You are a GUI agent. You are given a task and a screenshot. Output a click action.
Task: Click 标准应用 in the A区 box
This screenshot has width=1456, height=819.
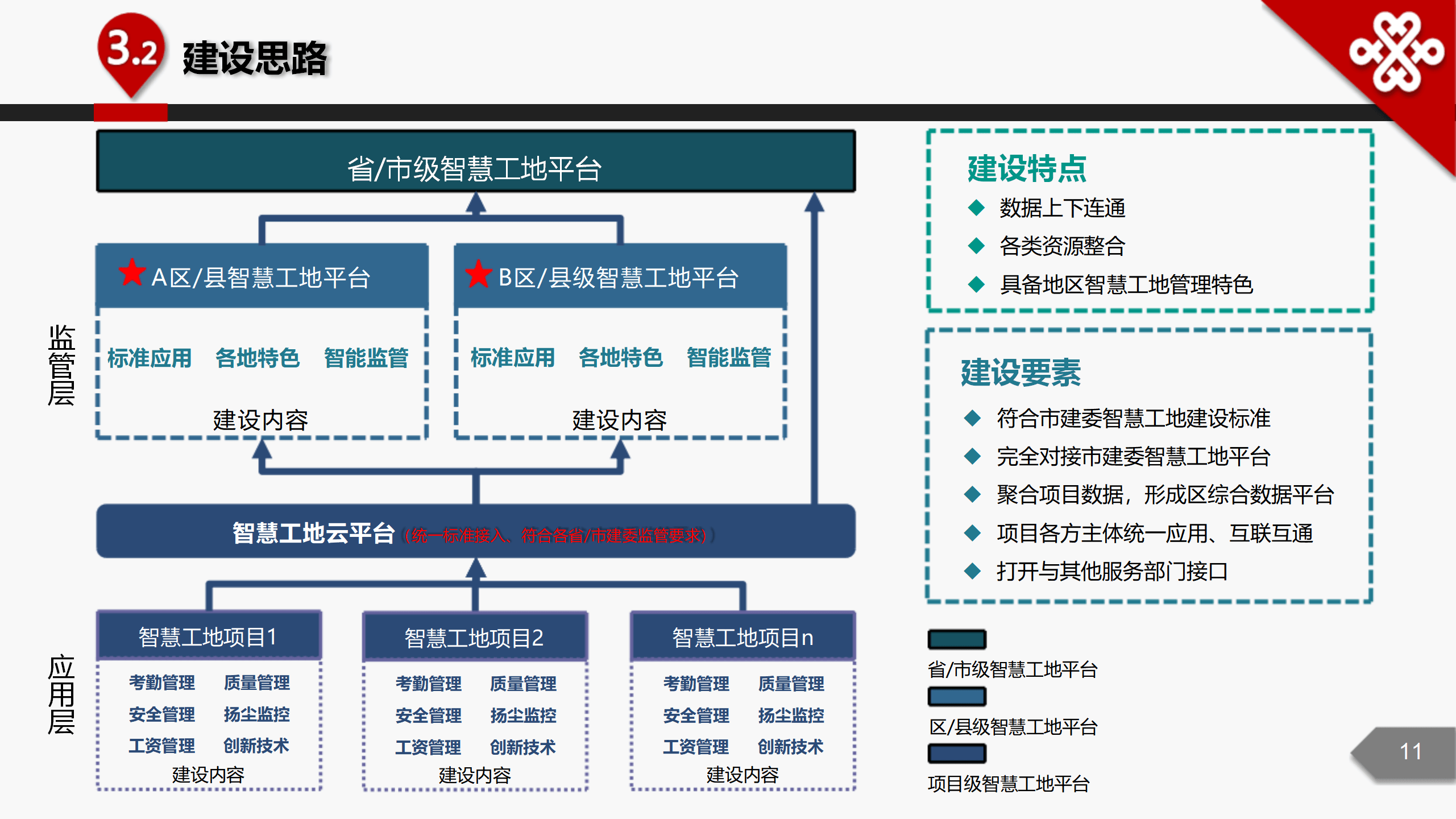point(150,358)
